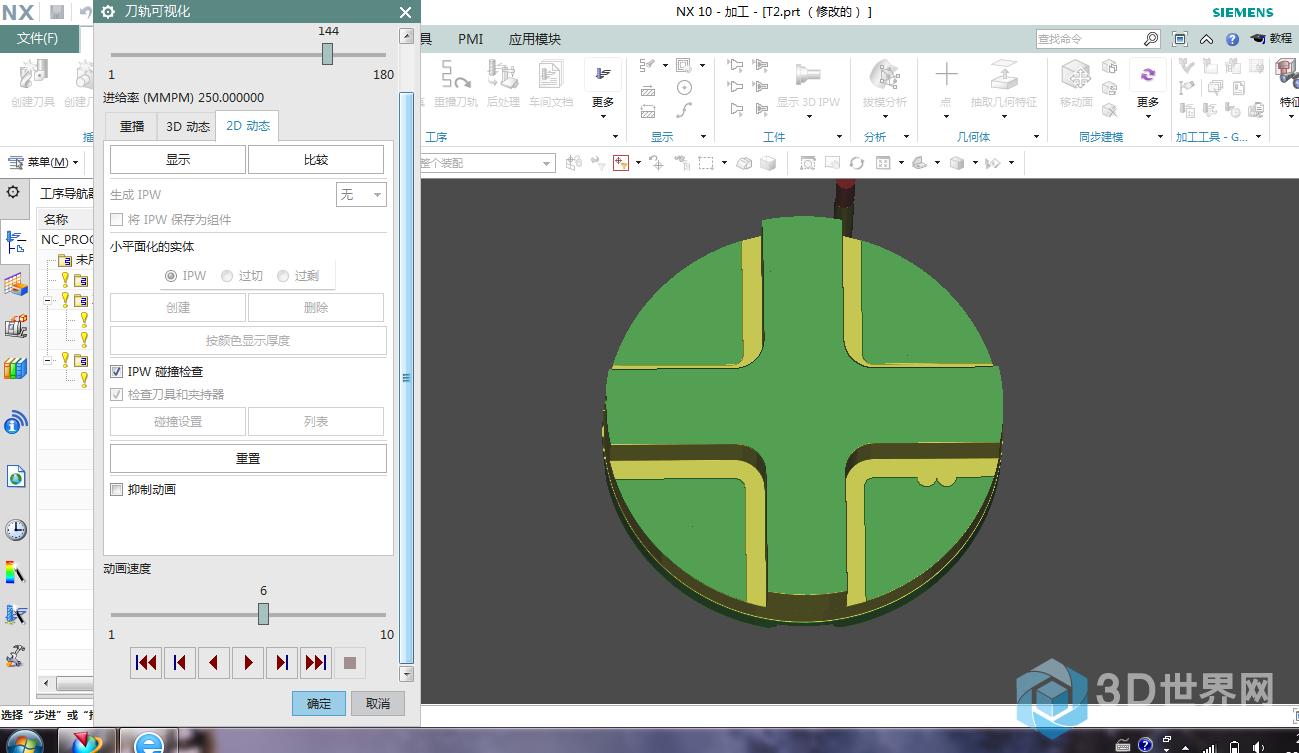Switch to the 2D 动态 tab
Viewport: 1299px width, 753px height.
pyautogui.click(x=247, y=126)
